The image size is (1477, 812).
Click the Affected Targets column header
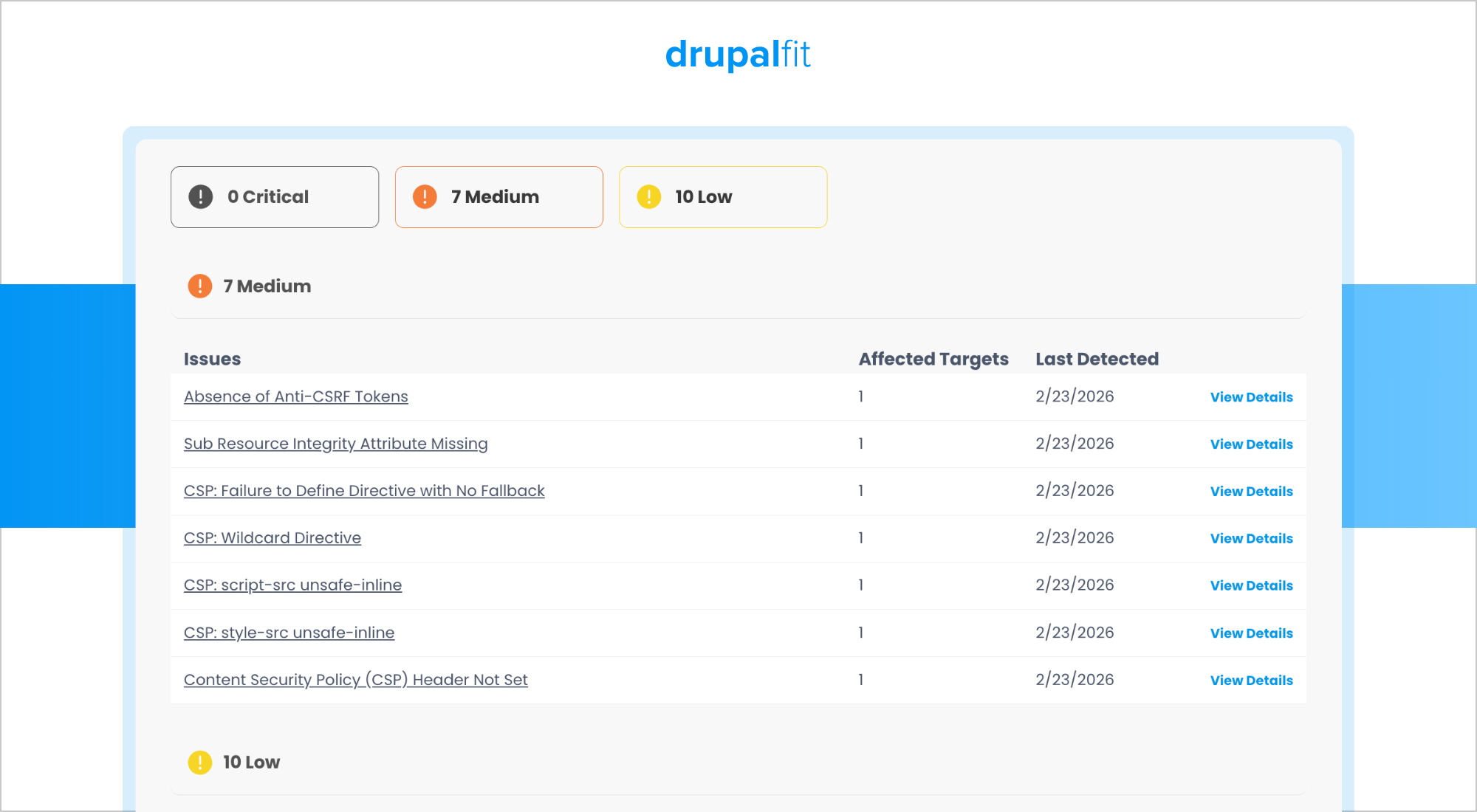[933, 359]
